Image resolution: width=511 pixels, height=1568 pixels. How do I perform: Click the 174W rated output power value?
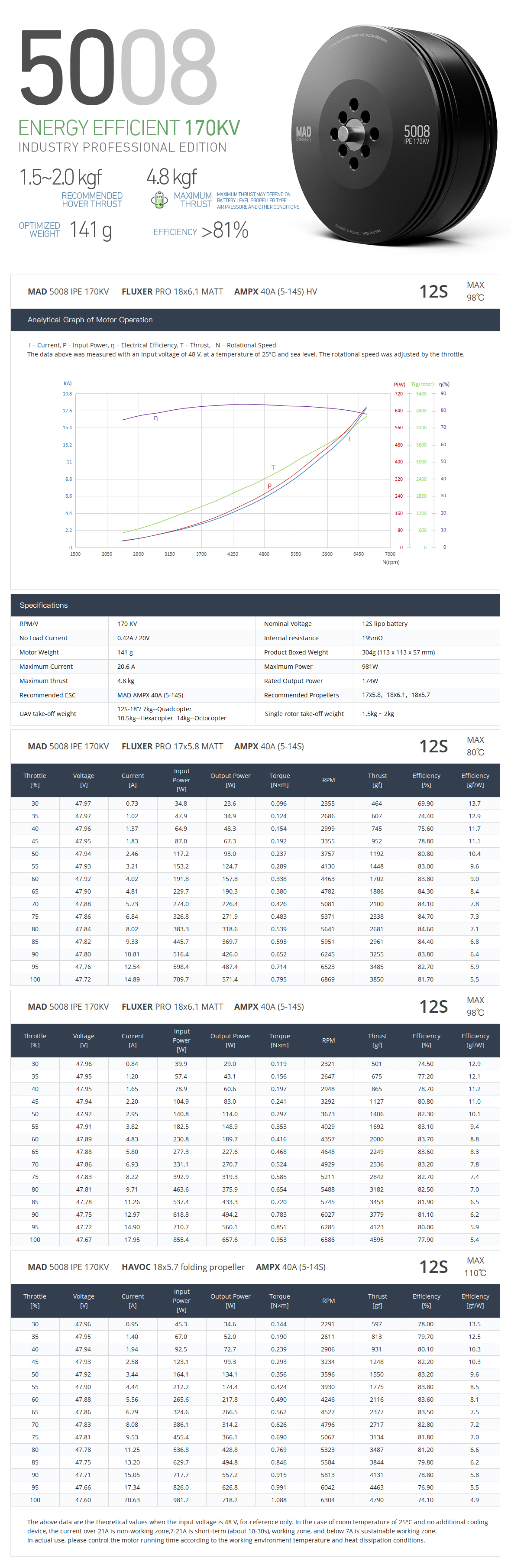pyautogui.click(x=370, y=681)
